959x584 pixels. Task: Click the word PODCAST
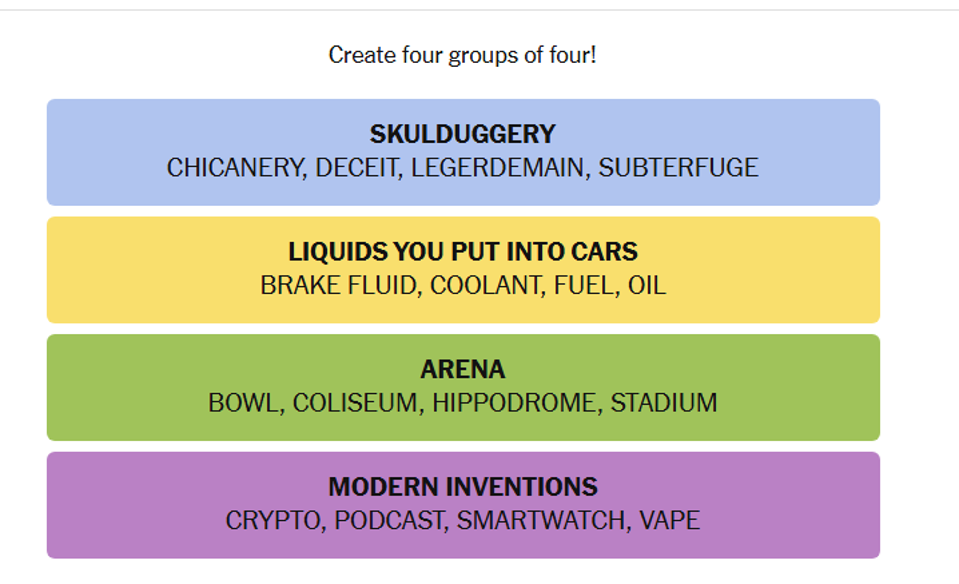390,520
